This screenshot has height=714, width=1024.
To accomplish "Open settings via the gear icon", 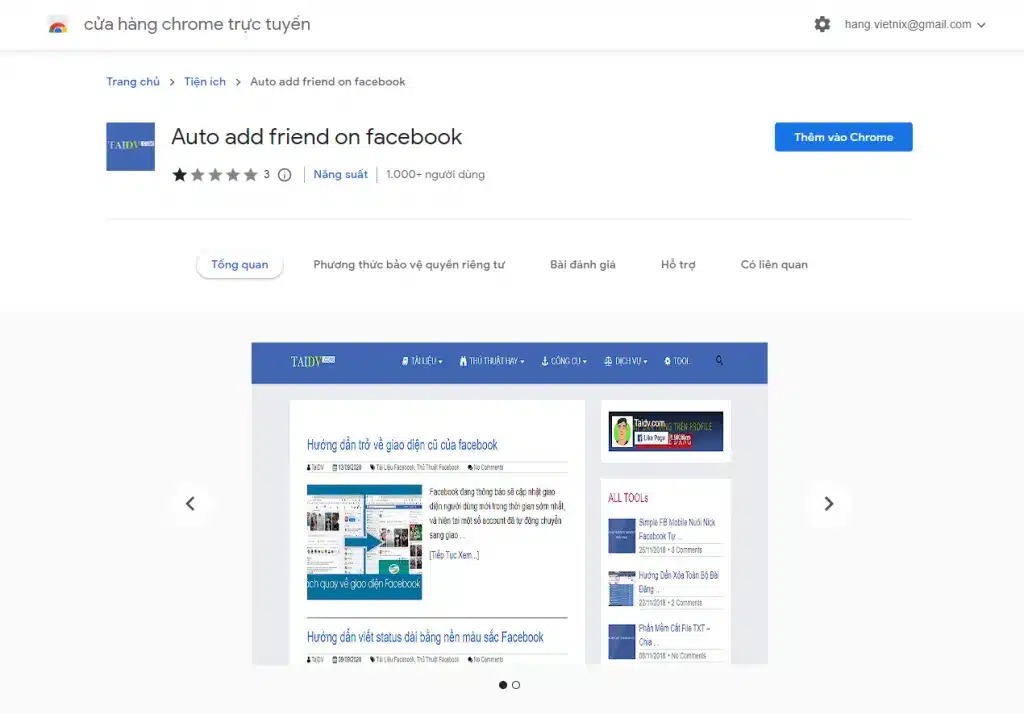I will [822, 25].
